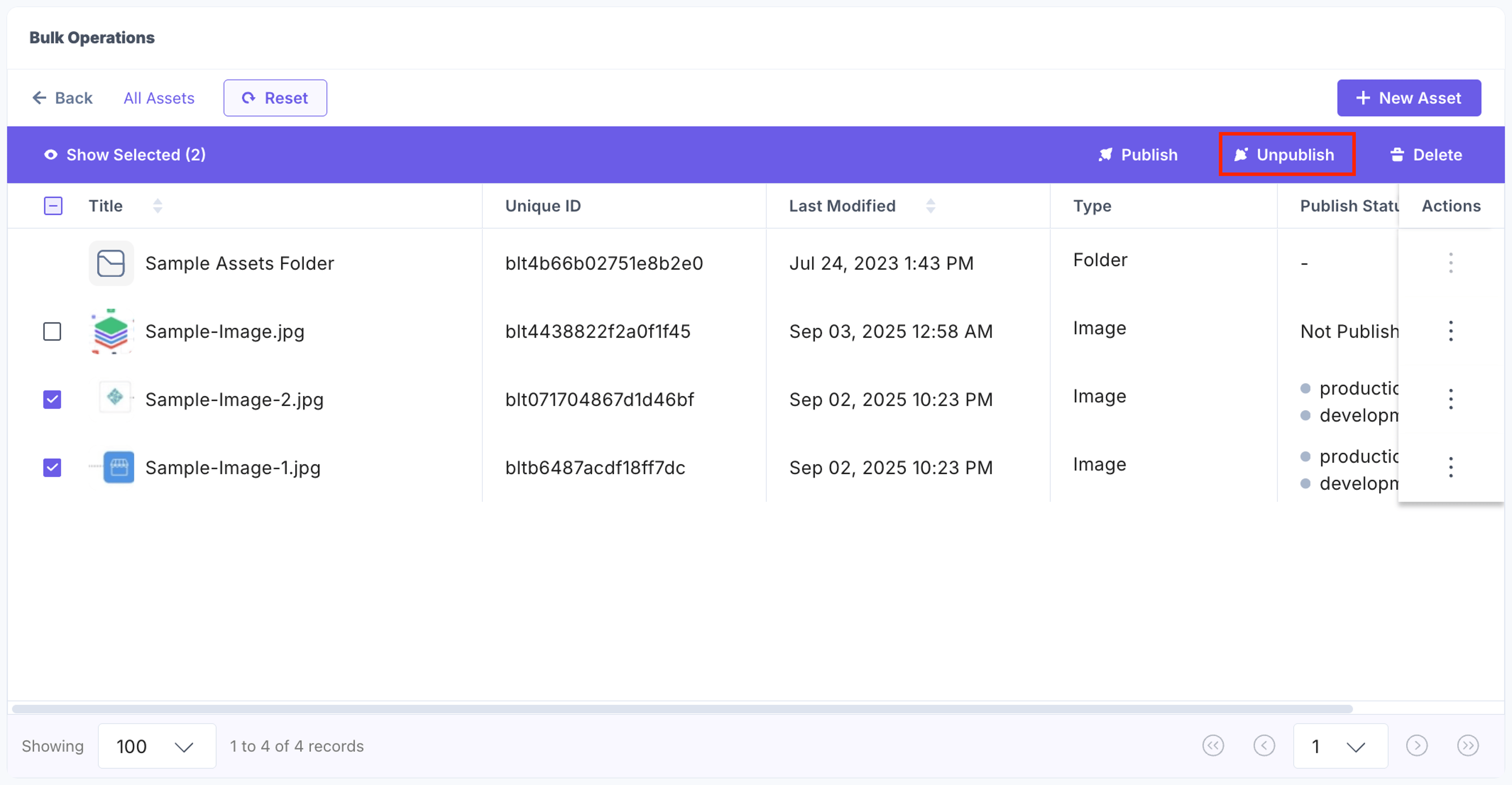Image resolution: width=1512 pixels, height=785 pixels.
Task: Click the Folder type cell
Action: coord(1100,260)
